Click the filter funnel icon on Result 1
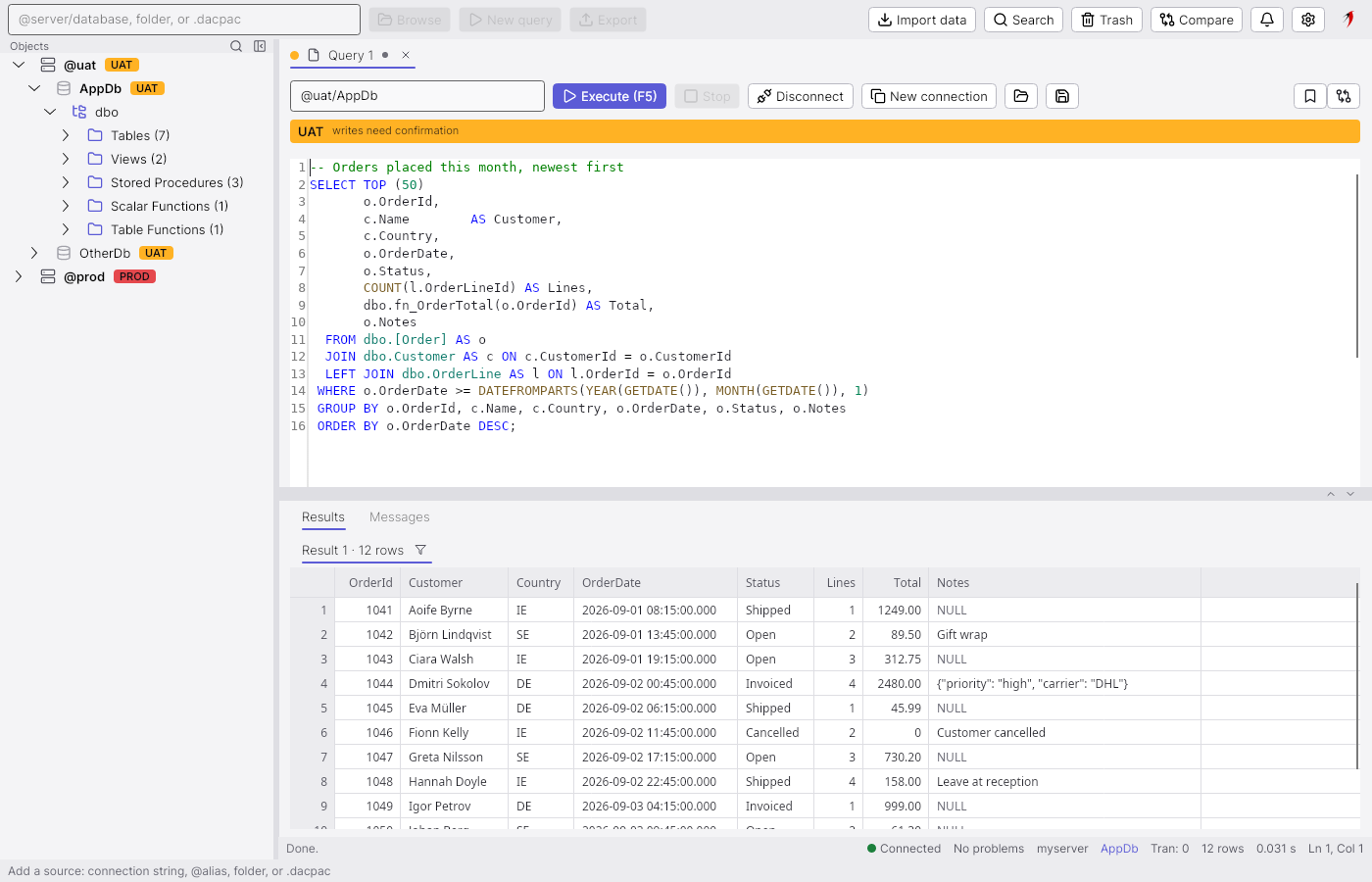This screenshot has height=882, width=1372. click(420, 550)
